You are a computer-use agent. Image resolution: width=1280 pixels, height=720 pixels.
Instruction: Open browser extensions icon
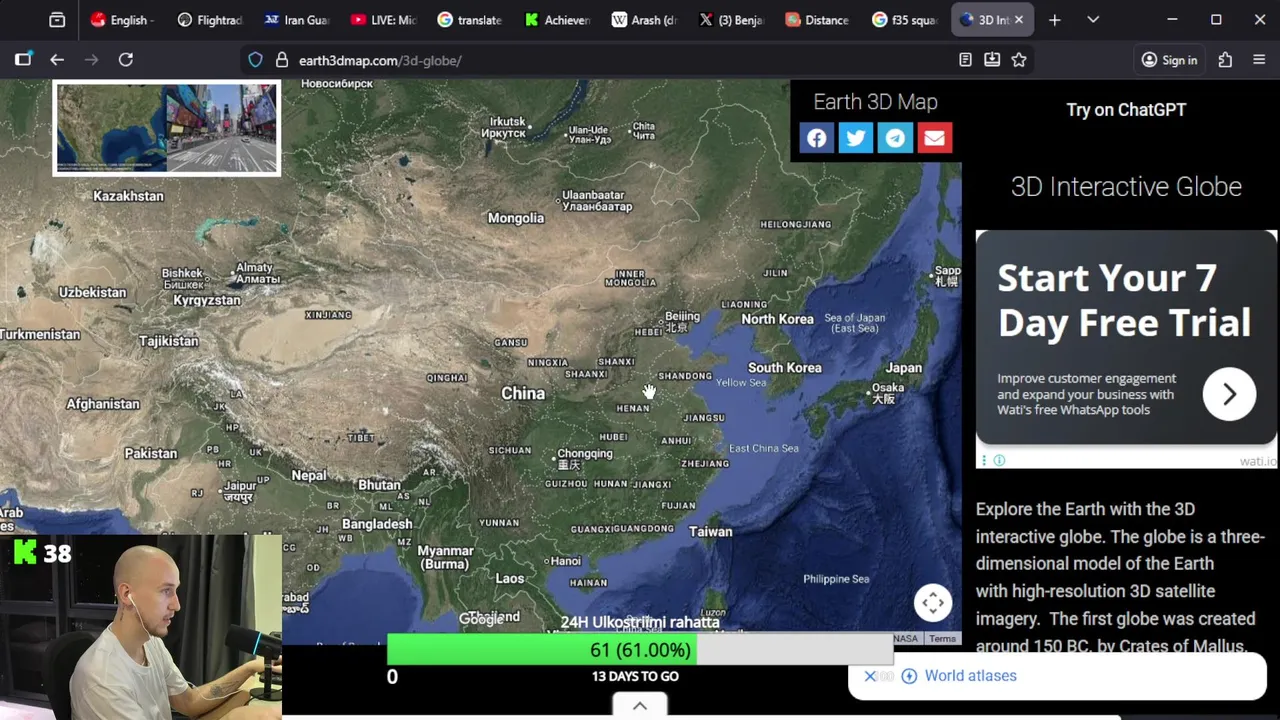point(1225,60)
